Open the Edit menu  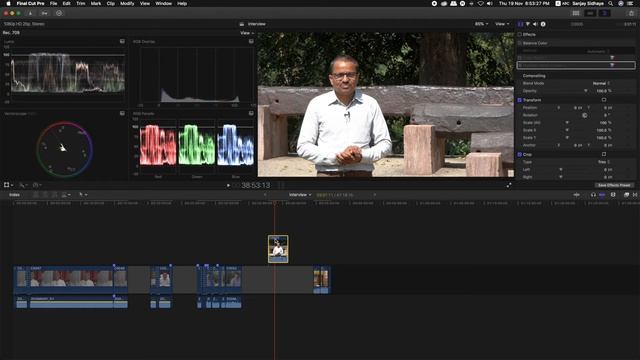click(x=67, y=3)
